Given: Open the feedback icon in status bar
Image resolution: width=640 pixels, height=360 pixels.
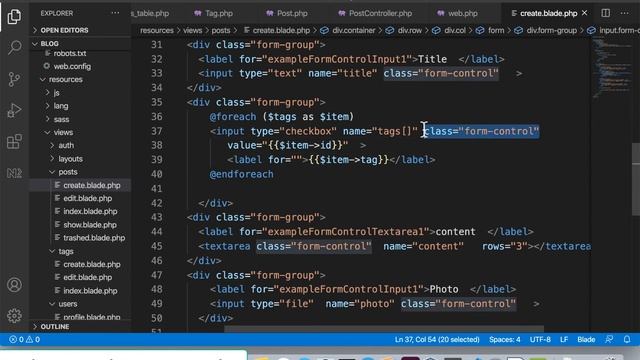Looking at the screenshot, I should pos(609,339).
